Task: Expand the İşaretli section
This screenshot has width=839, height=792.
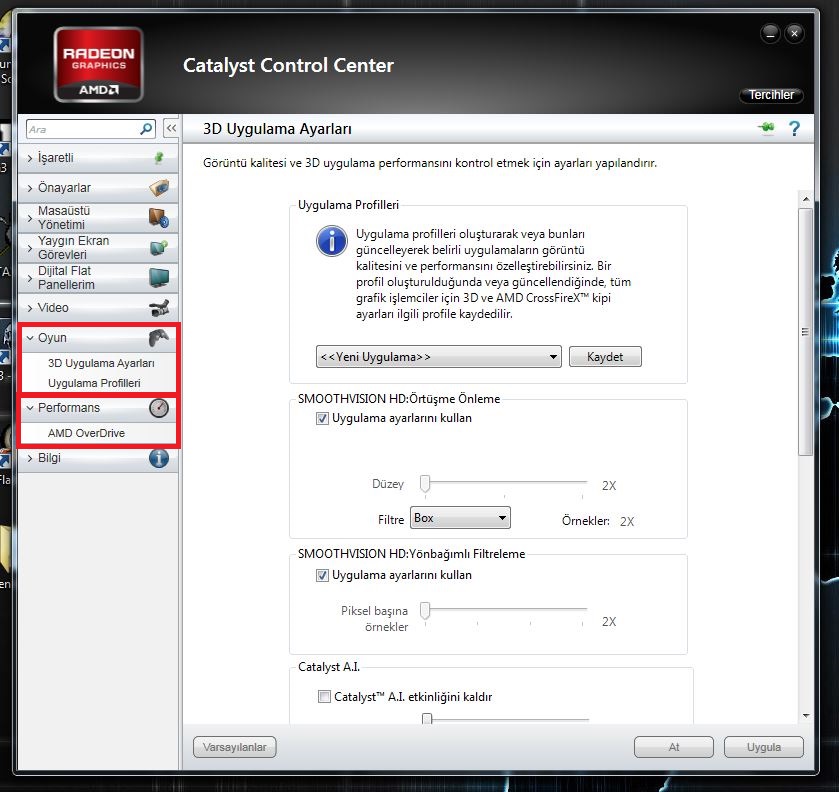Action: [x=30, y=158]
